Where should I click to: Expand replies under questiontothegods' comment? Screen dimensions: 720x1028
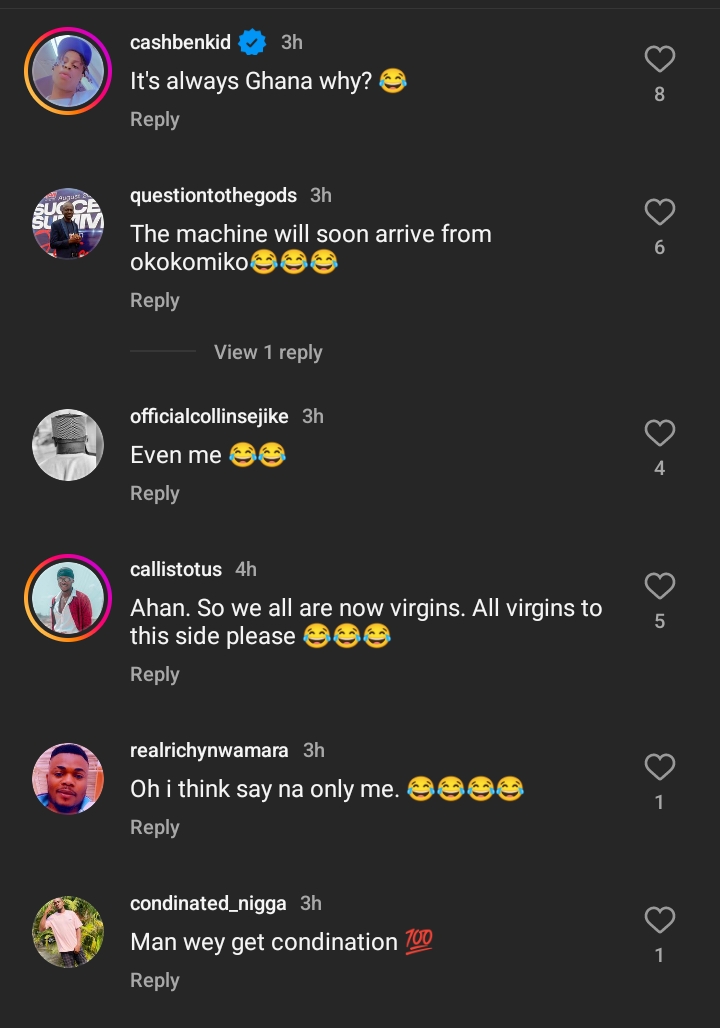266,352
